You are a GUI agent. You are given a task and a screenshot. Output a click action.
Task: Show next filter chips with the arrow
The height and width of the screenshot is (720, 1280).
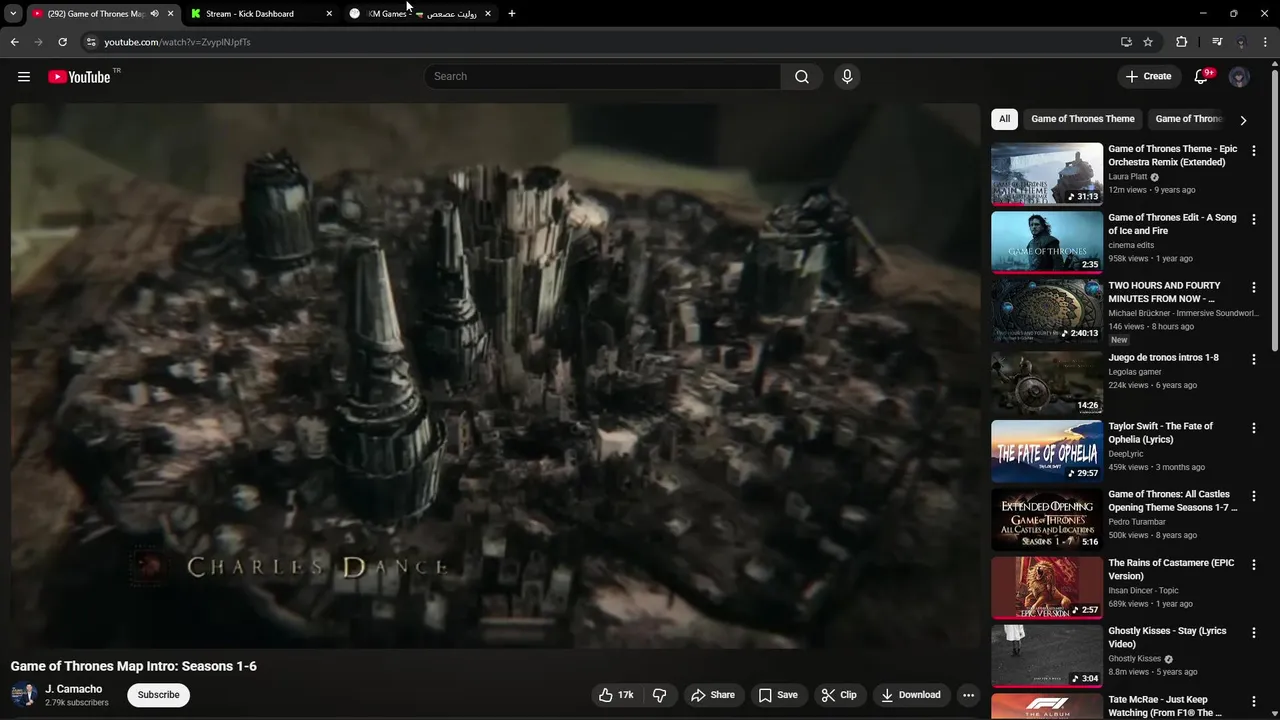[1243, 120]
